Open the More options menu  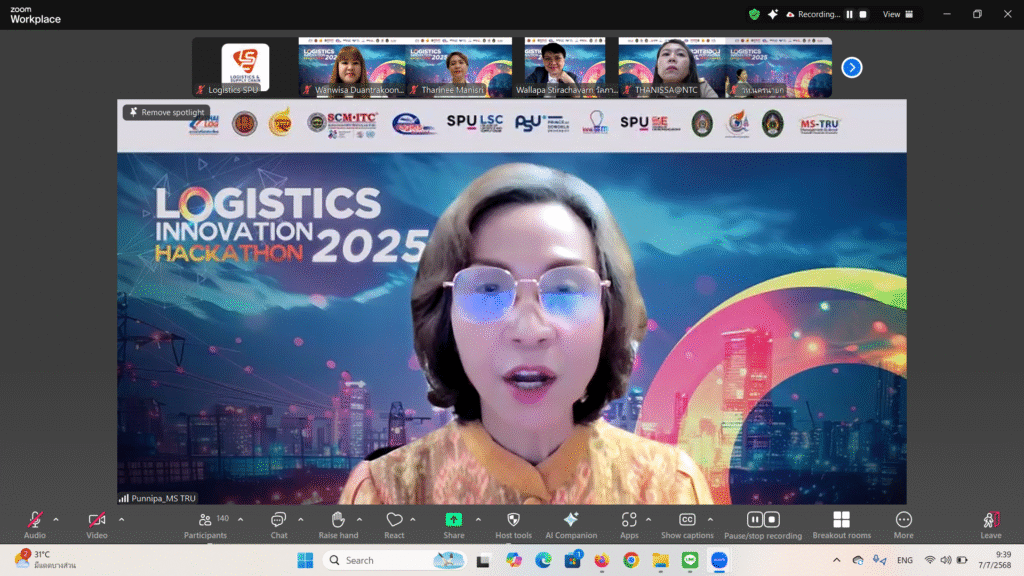pyautogui.click(x=903, y=524)
